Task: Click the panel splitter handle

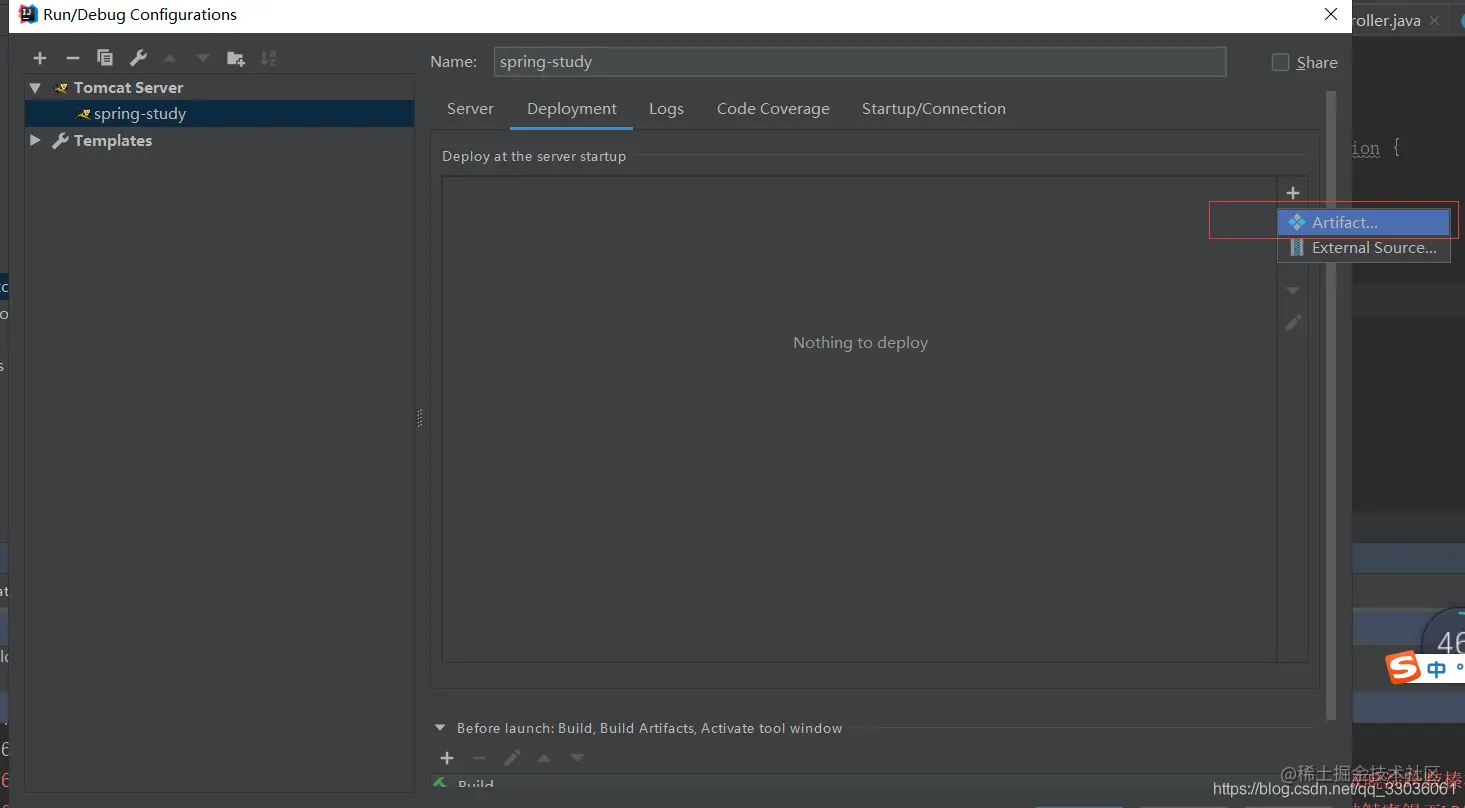Action: pyautogui.click(x=420, y=419)
